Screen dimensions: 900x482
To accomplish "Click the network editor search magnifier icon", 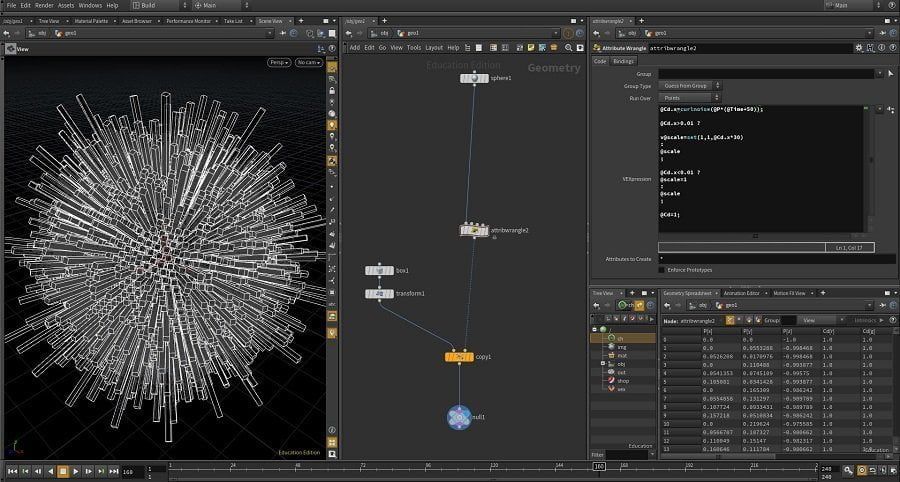I will point(568,48).
